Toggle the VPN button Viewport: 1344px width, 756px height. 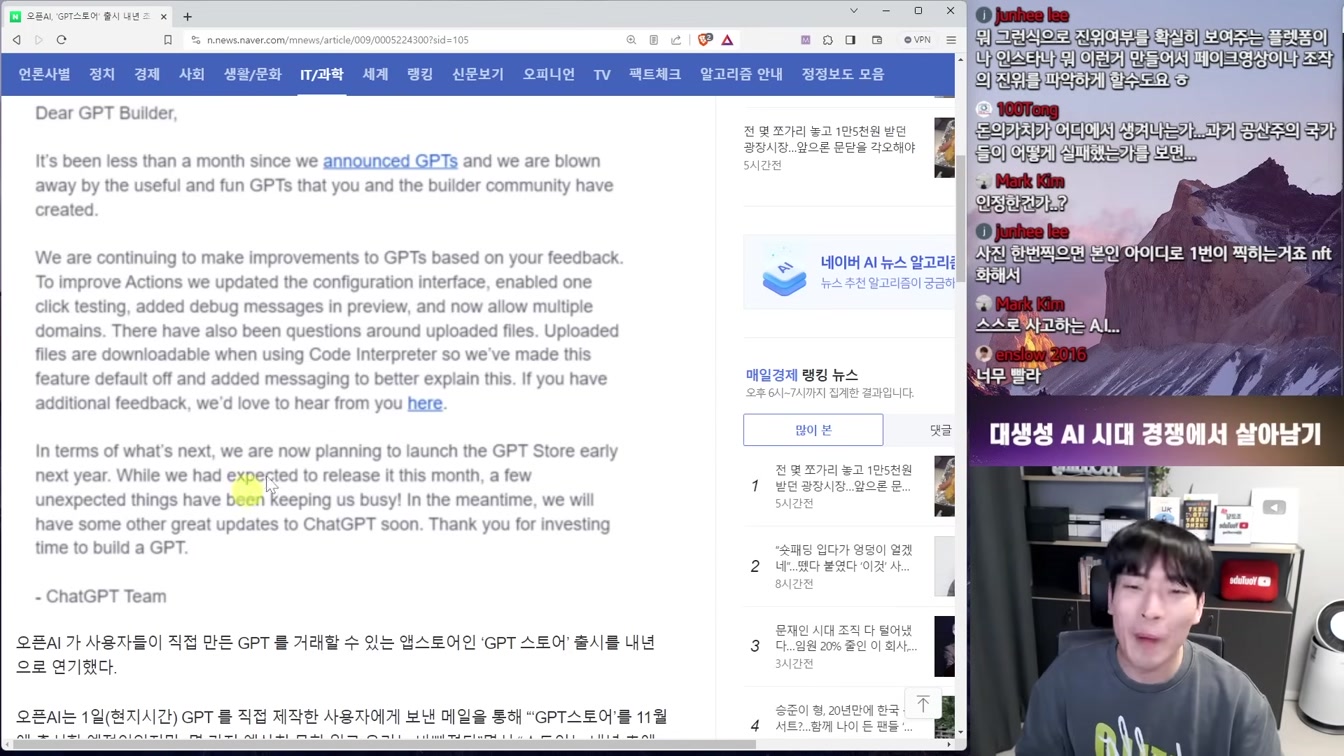(917, 40)
